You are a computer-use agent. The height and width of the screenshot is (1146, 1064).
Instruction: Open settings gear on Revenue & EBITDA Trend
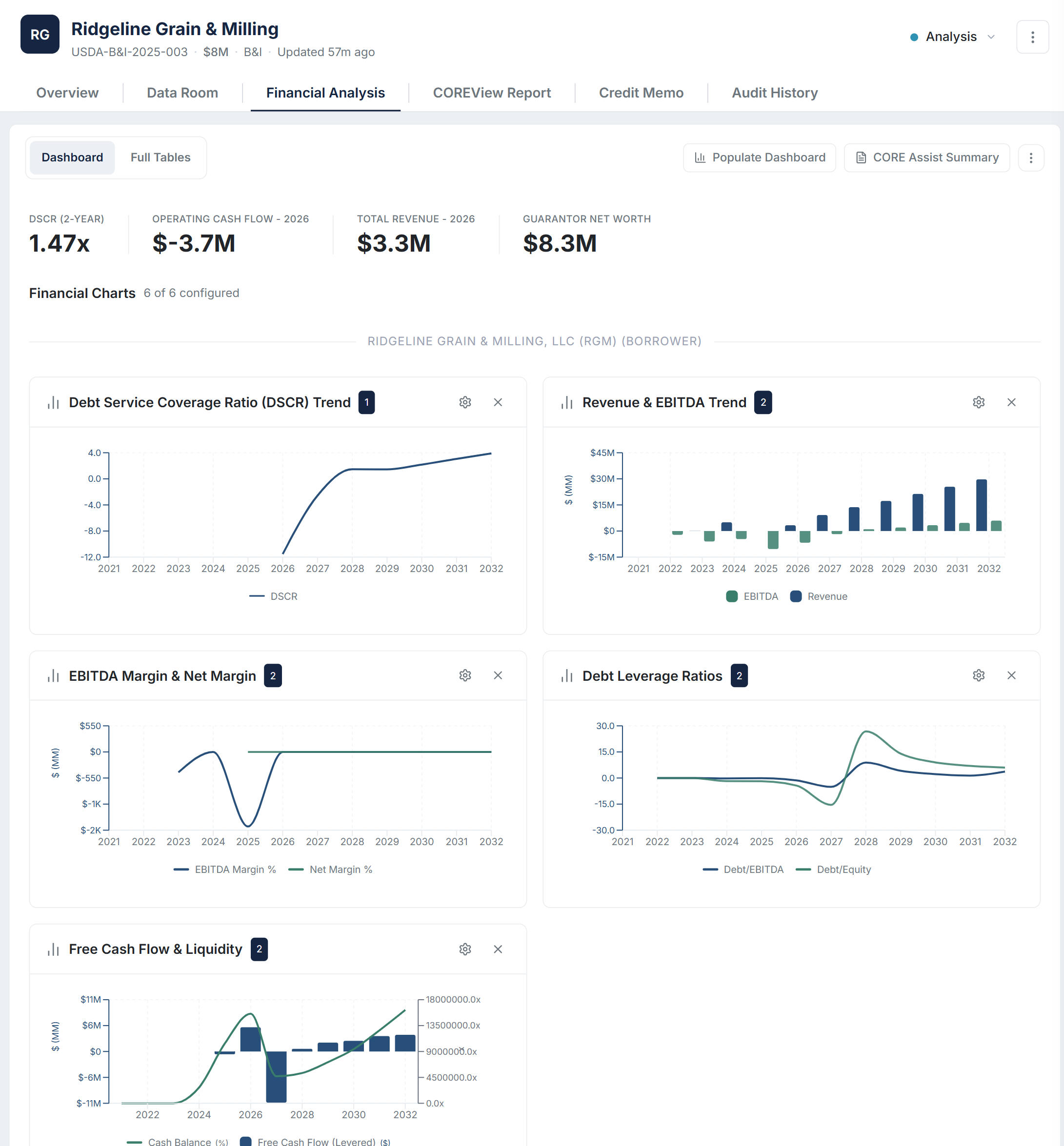pyautogui.click(x=979, y=402)
